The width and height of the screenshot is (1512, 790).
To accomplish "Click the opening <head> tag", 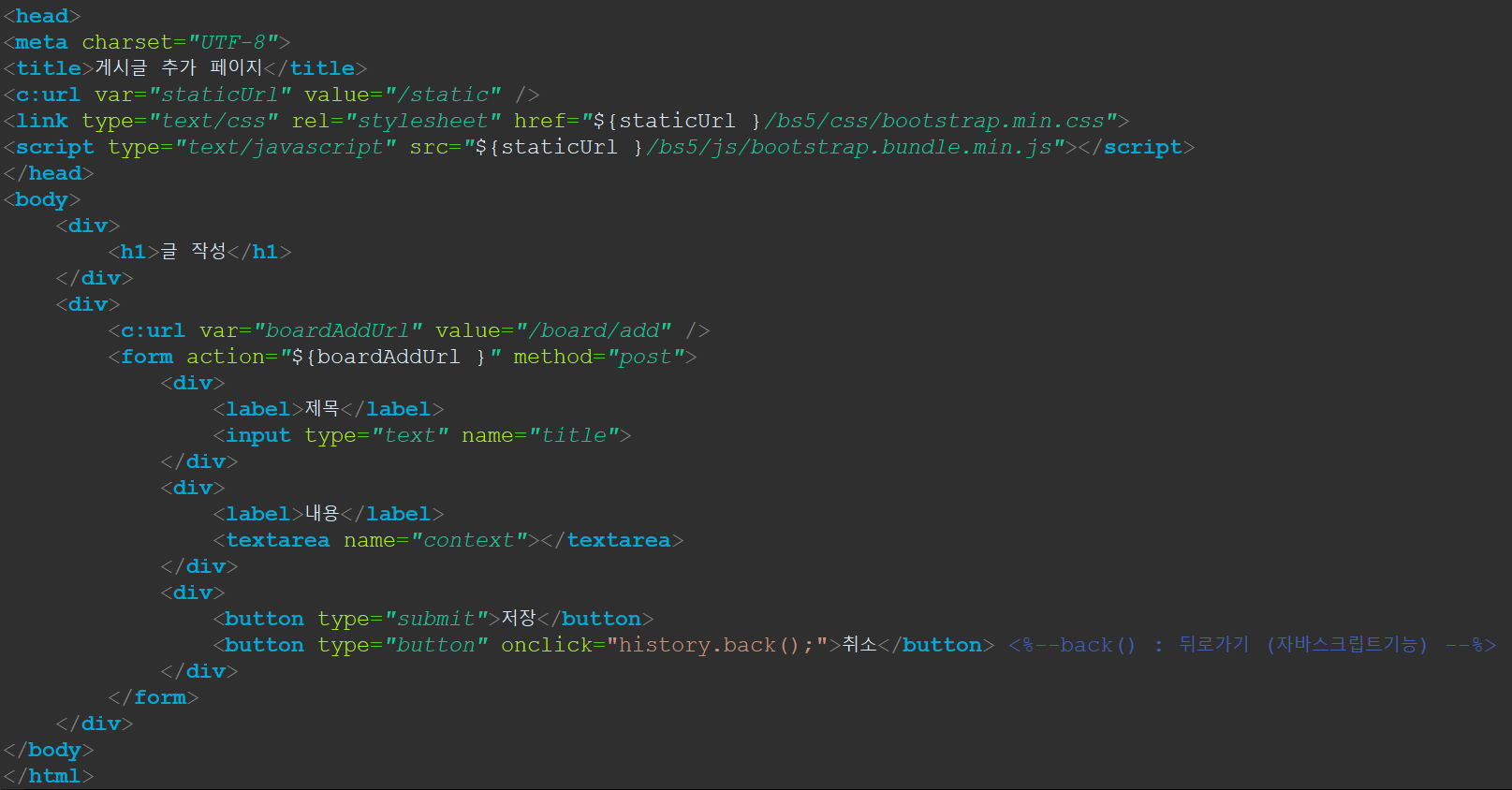I will click(42, 16).
